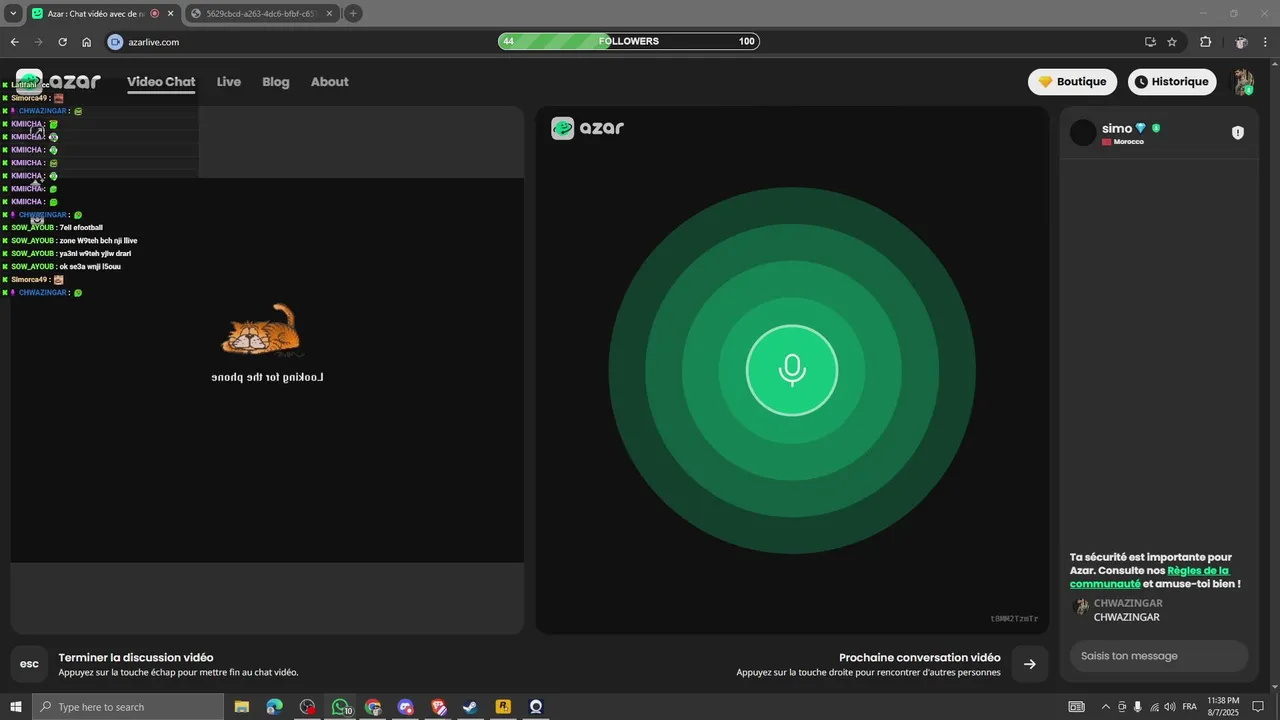The height and width of the screenshot is (720, 1280).
Task: Bookmark this page with the star
Action: click(x=1172, y=42)
